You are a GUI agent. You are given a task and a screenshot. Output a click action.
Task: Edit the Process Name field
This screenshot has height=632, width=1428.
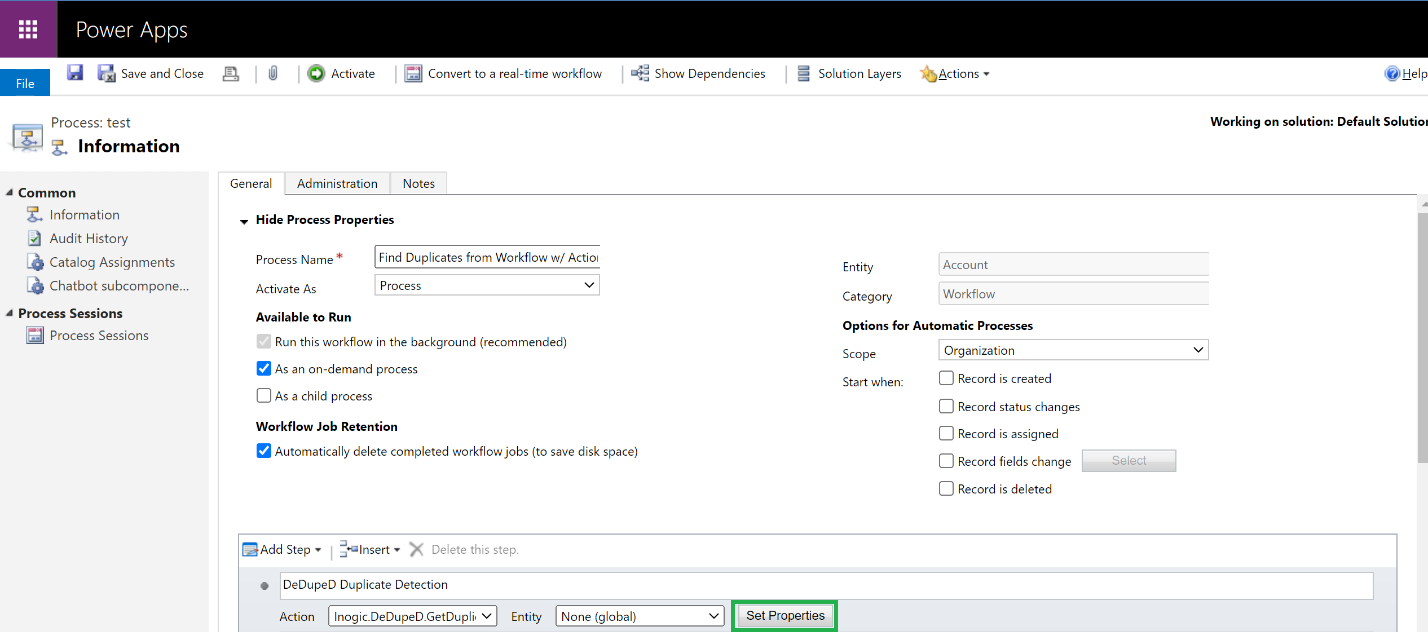coord(486,256)
